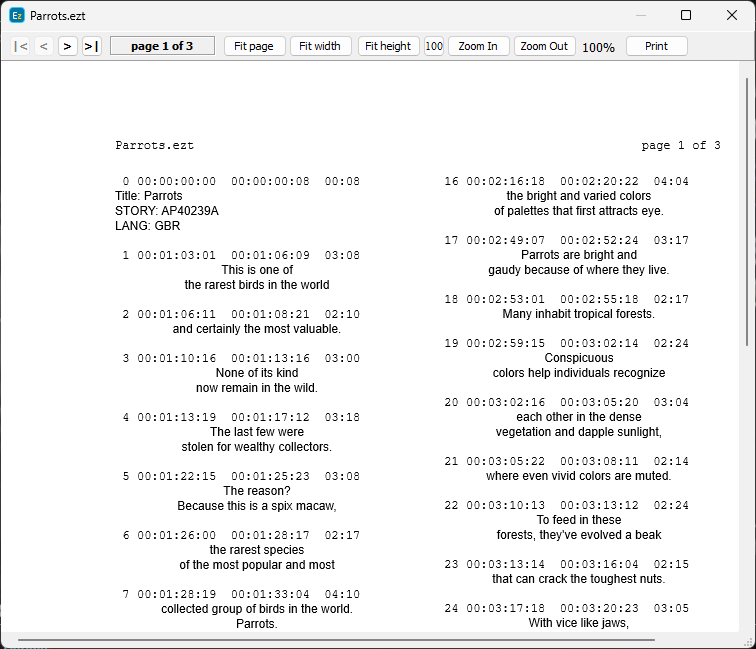Click the page 1 of 3 indicator

tap(162, 46)
